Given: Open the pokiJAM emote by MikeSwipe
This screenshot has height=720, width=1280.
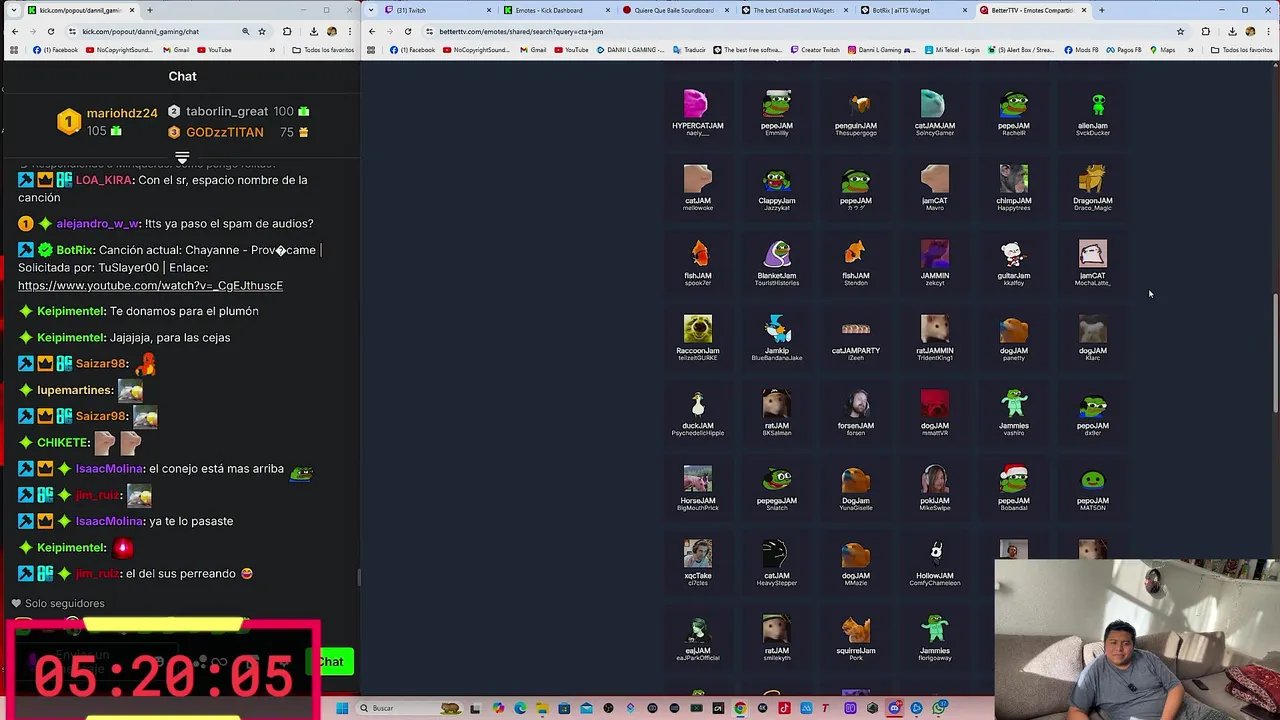Looking at the screenshot, I should pos(935,487).
